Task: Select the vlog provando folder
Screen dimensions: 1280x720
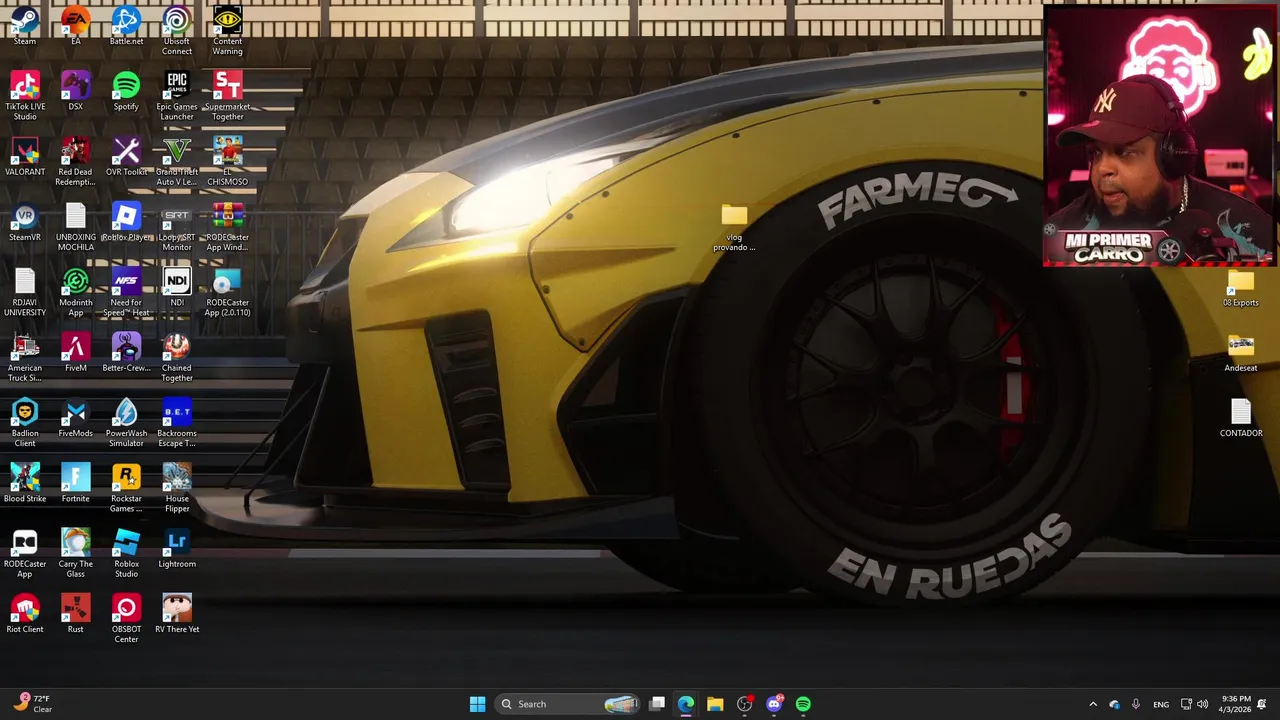Action: [x=734, y=227]
